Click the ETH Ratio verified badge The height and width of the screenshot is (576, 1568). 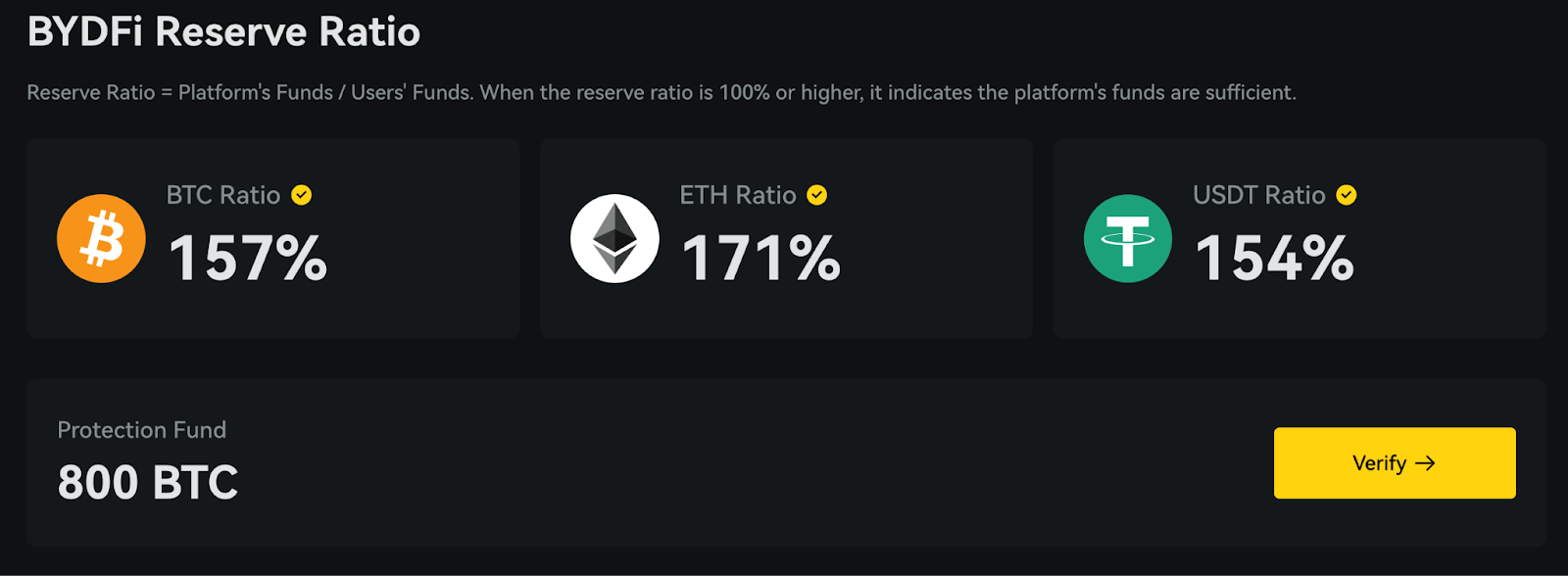816,195
